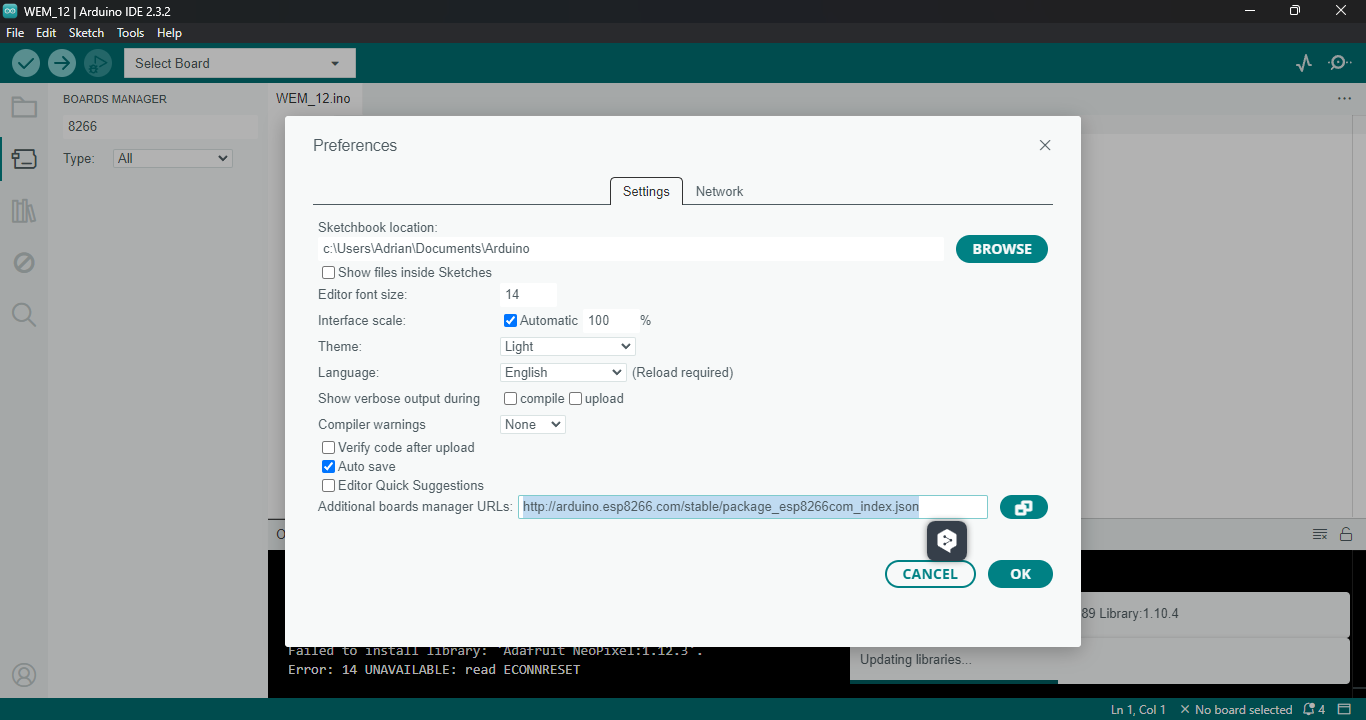Click the Sketchbook location path field
This screenshot has height=720, width=1366.
point(631,248)
